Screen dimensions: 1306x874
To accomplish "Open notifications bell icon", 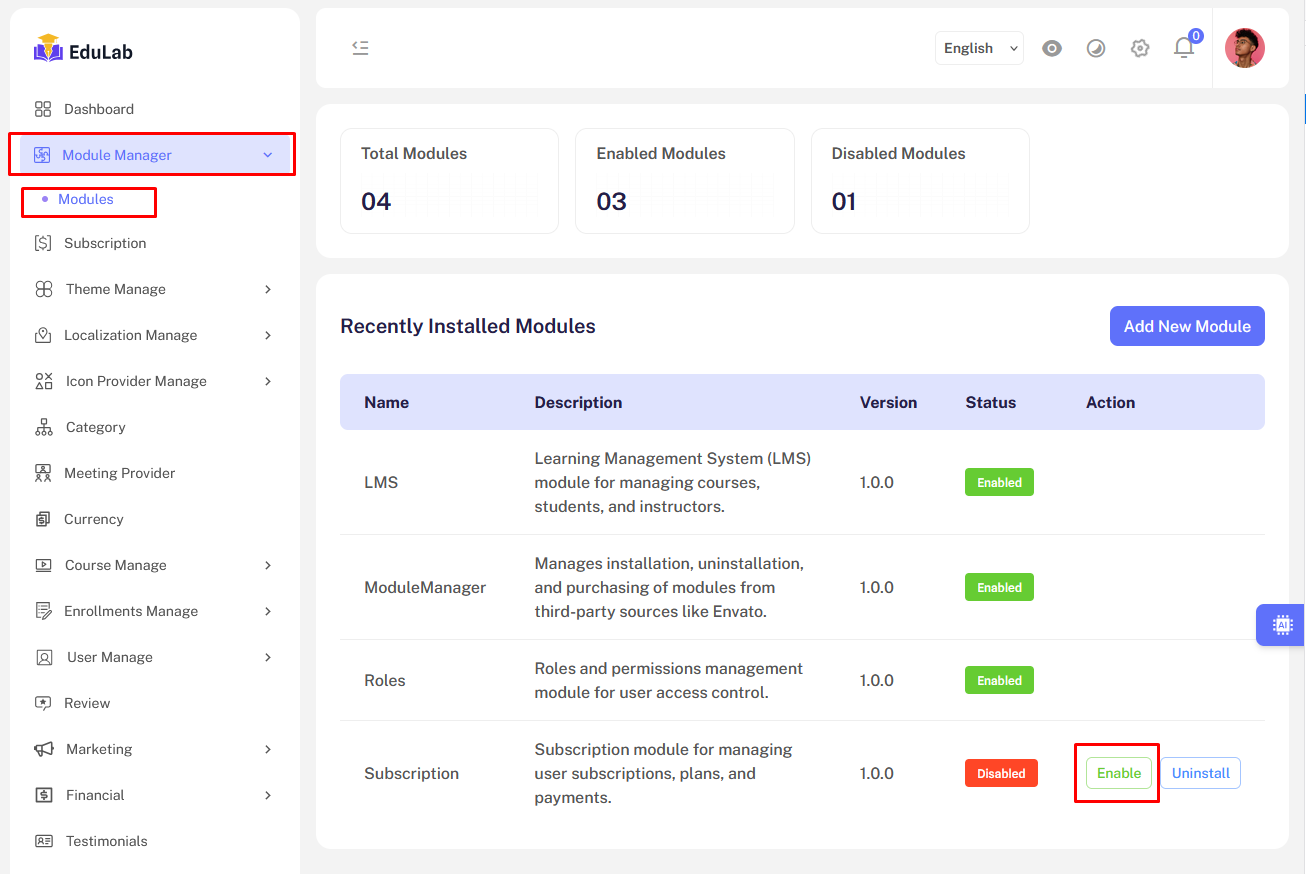I will [x=1184, y=48].
